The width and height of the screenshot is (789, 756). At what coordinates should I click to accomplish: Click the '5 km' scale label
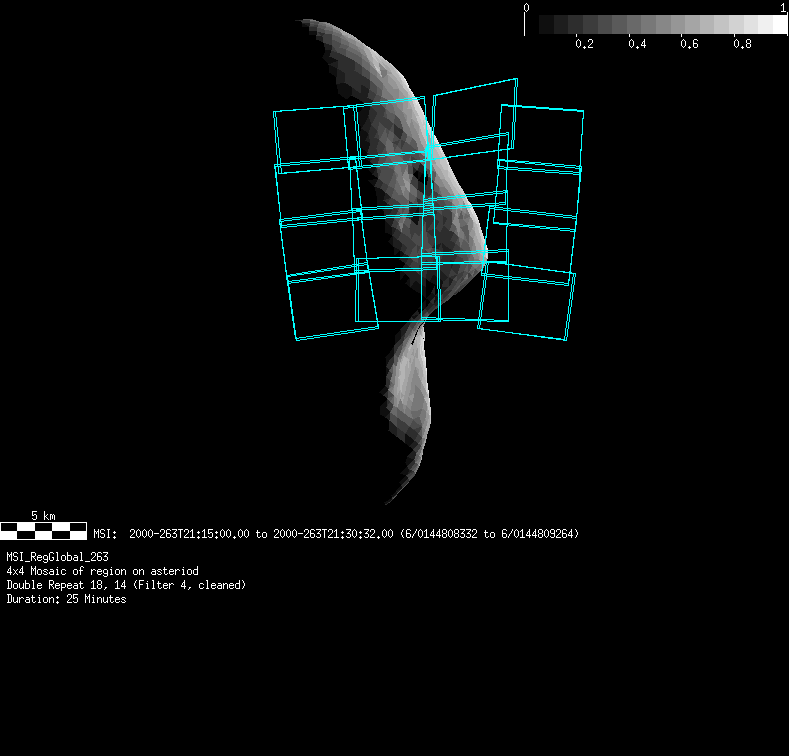point(43,516)
